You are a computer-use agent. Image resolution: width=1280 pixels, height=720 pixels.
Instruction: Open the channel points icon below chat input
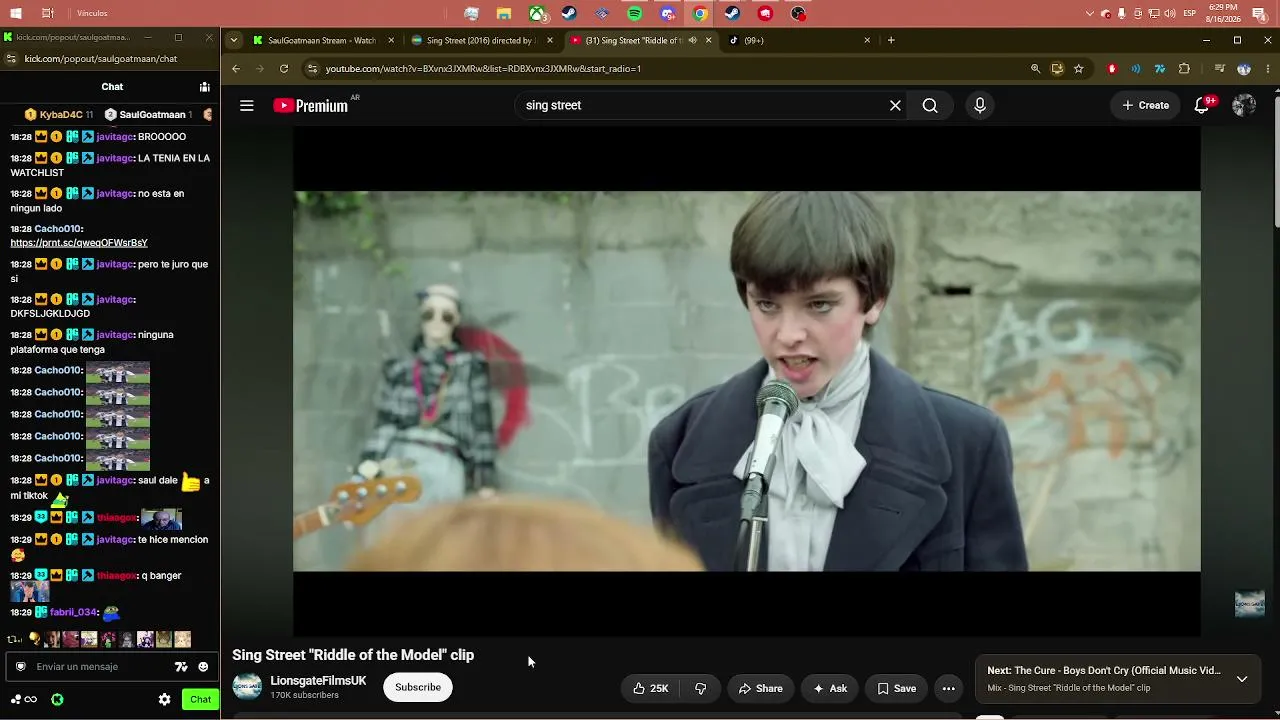[x=24, y=699]
